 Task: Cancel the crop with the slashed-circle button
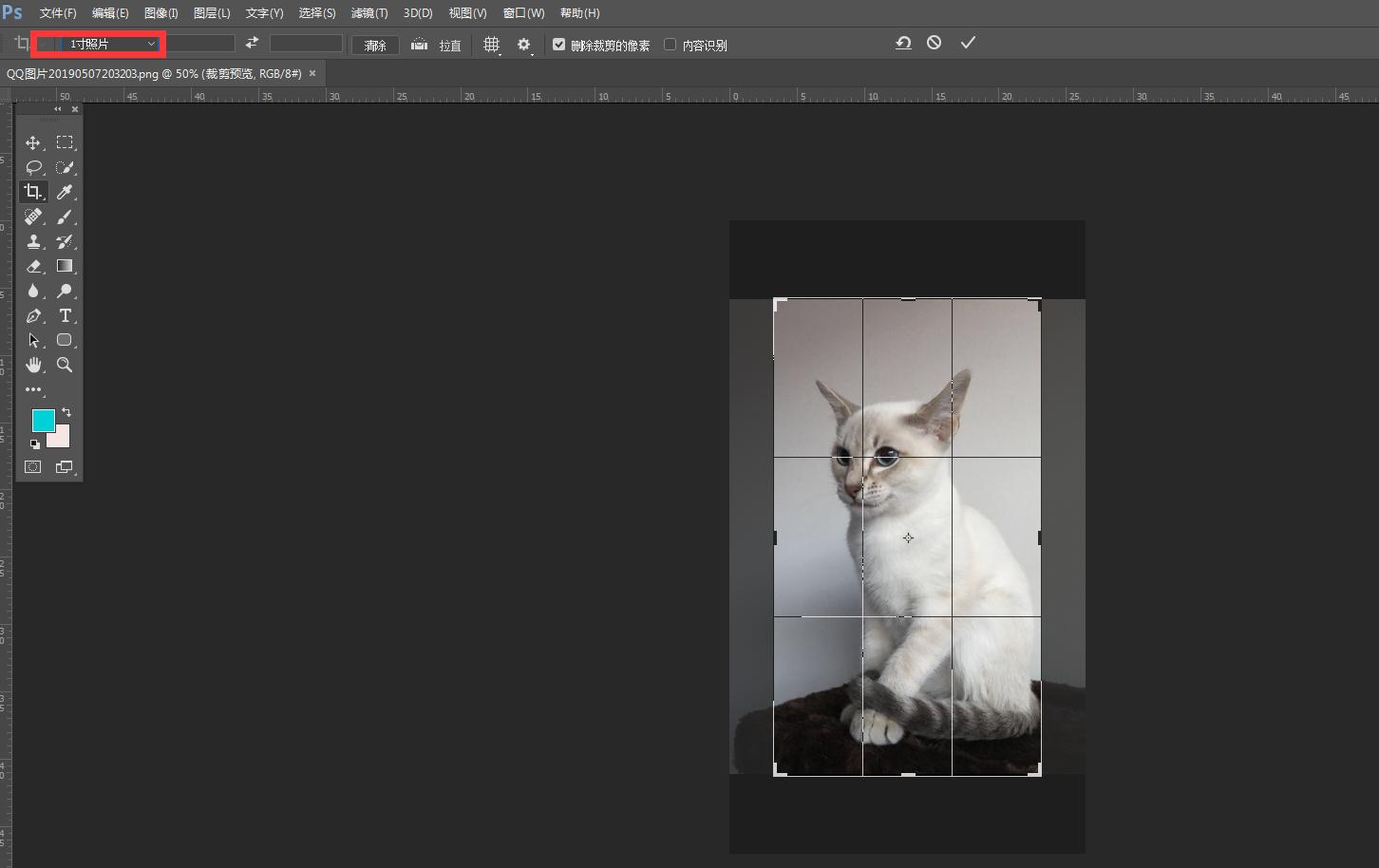click(933, 42)
